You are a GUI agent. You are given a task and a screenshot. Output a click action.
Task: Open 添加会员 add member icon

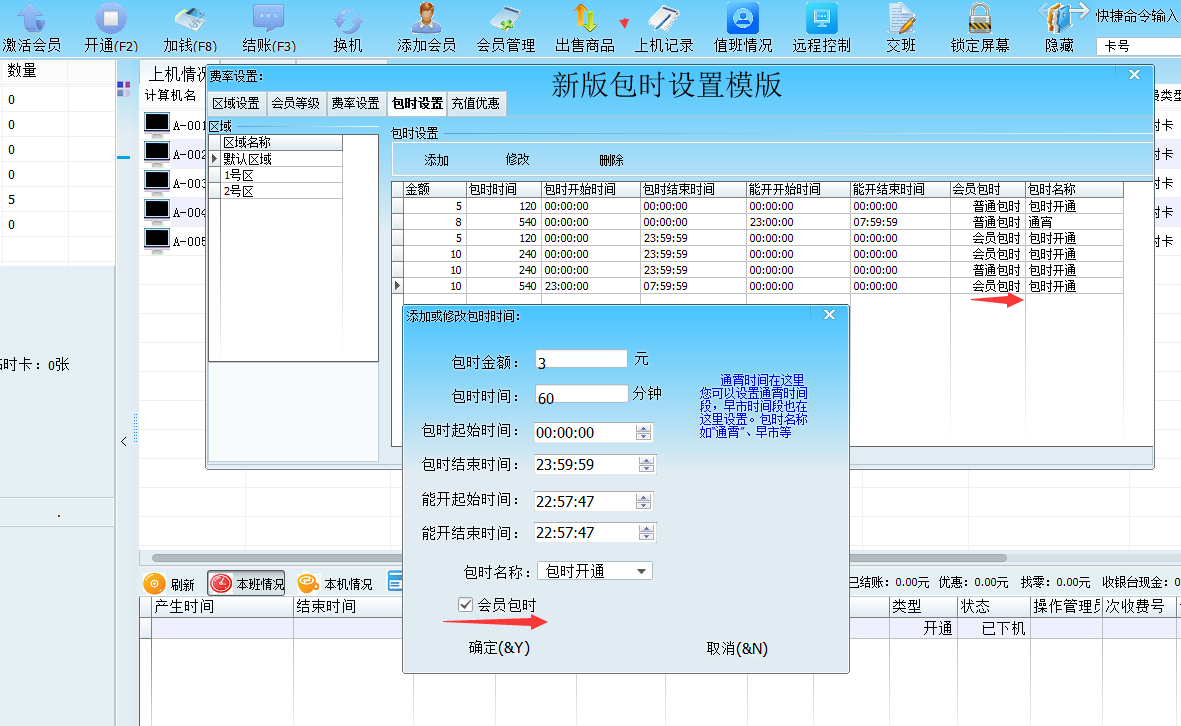coord(426,20)
